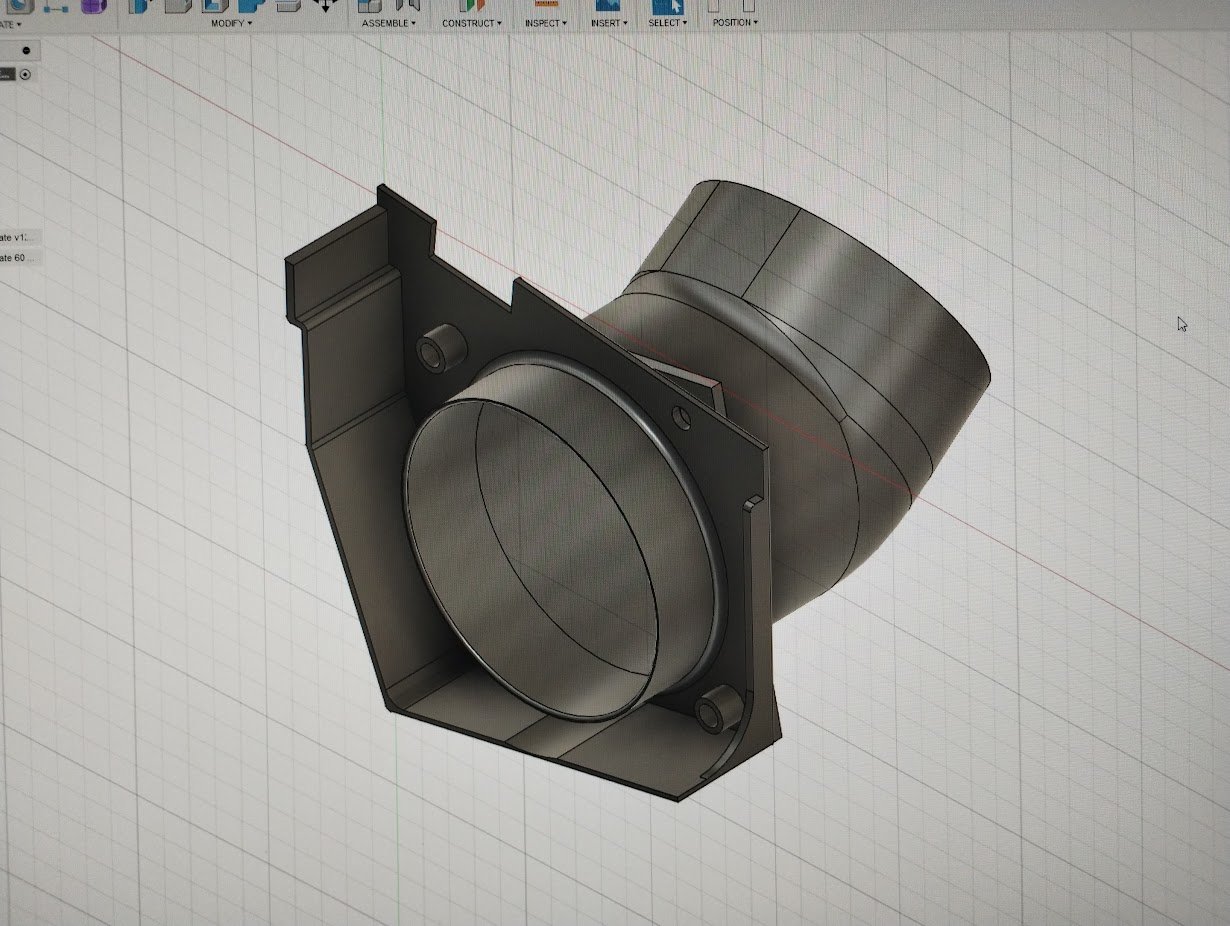
Task: Click the orange-green Construct plane icon
Action: coord(473,5)
